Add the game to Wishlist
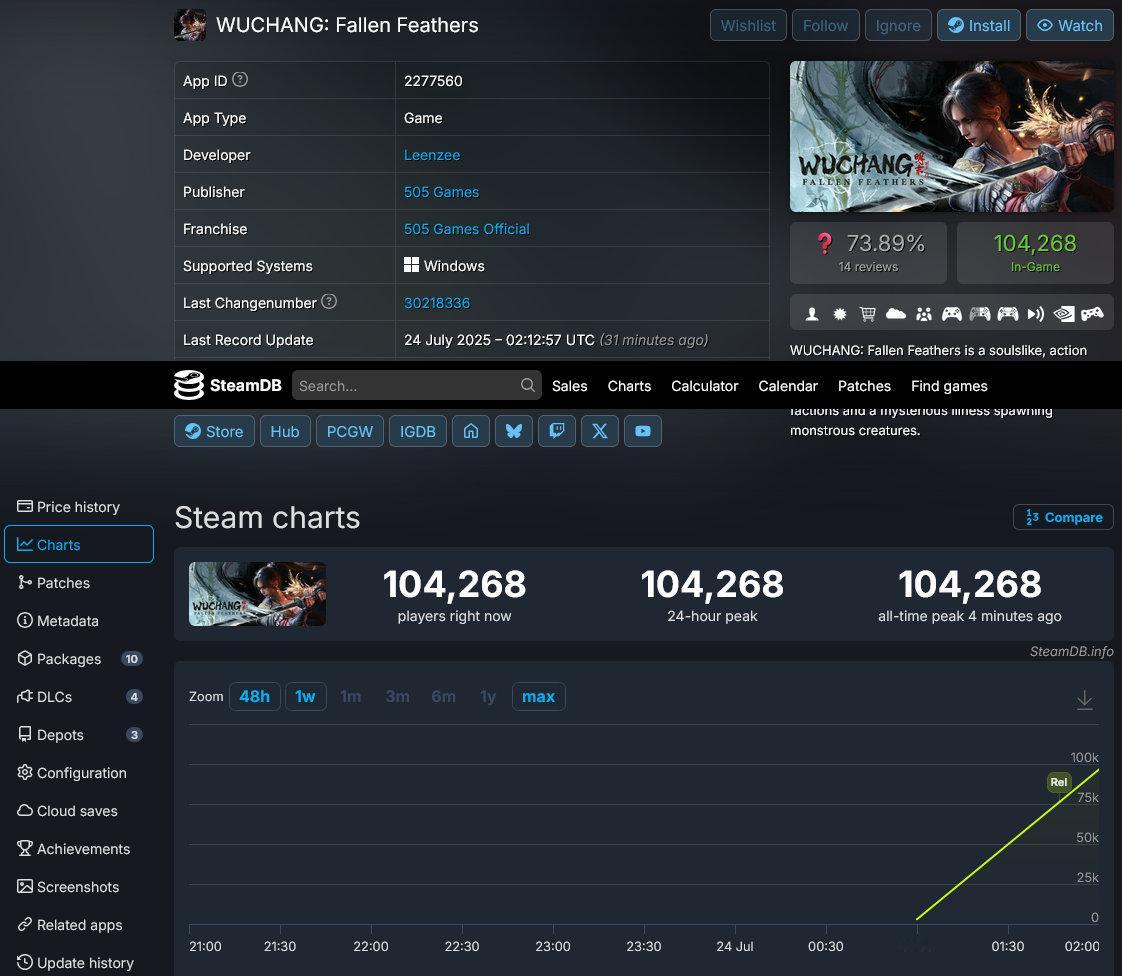This screenshot has height=976, width=1122. 748,25
